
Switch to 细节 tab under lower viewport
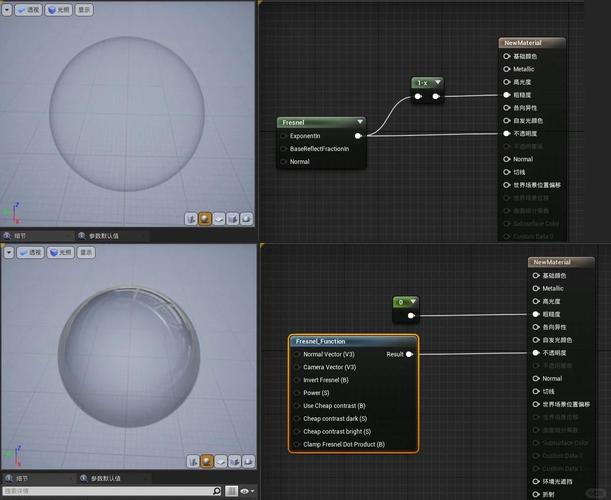click(x=21, y=478)
